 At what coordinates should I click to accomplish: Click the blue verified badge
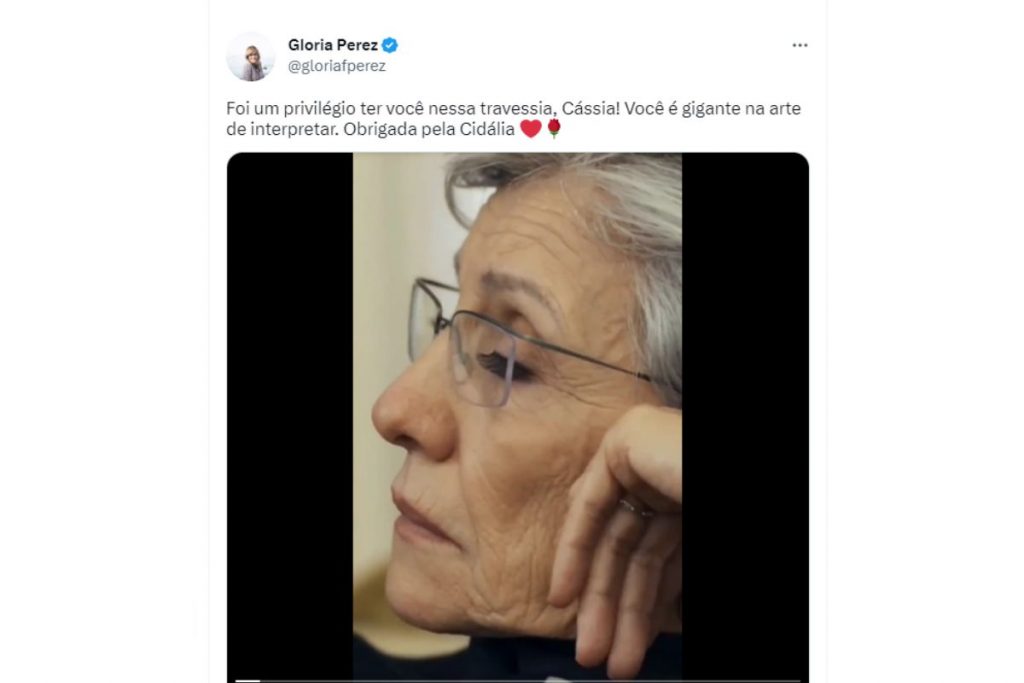390,45
